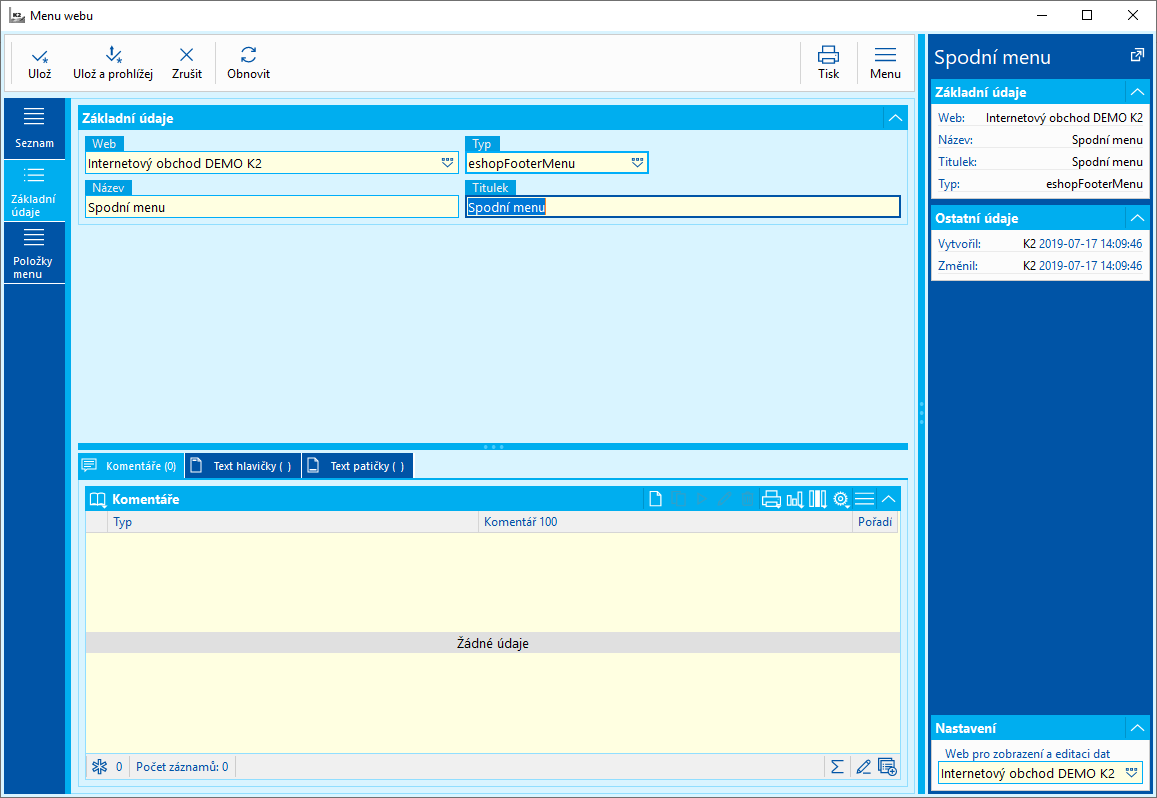Click the Spodní menu panel heading
Image resolution: width=1157 pixels, height=798 pixels.
coord(992,57)
